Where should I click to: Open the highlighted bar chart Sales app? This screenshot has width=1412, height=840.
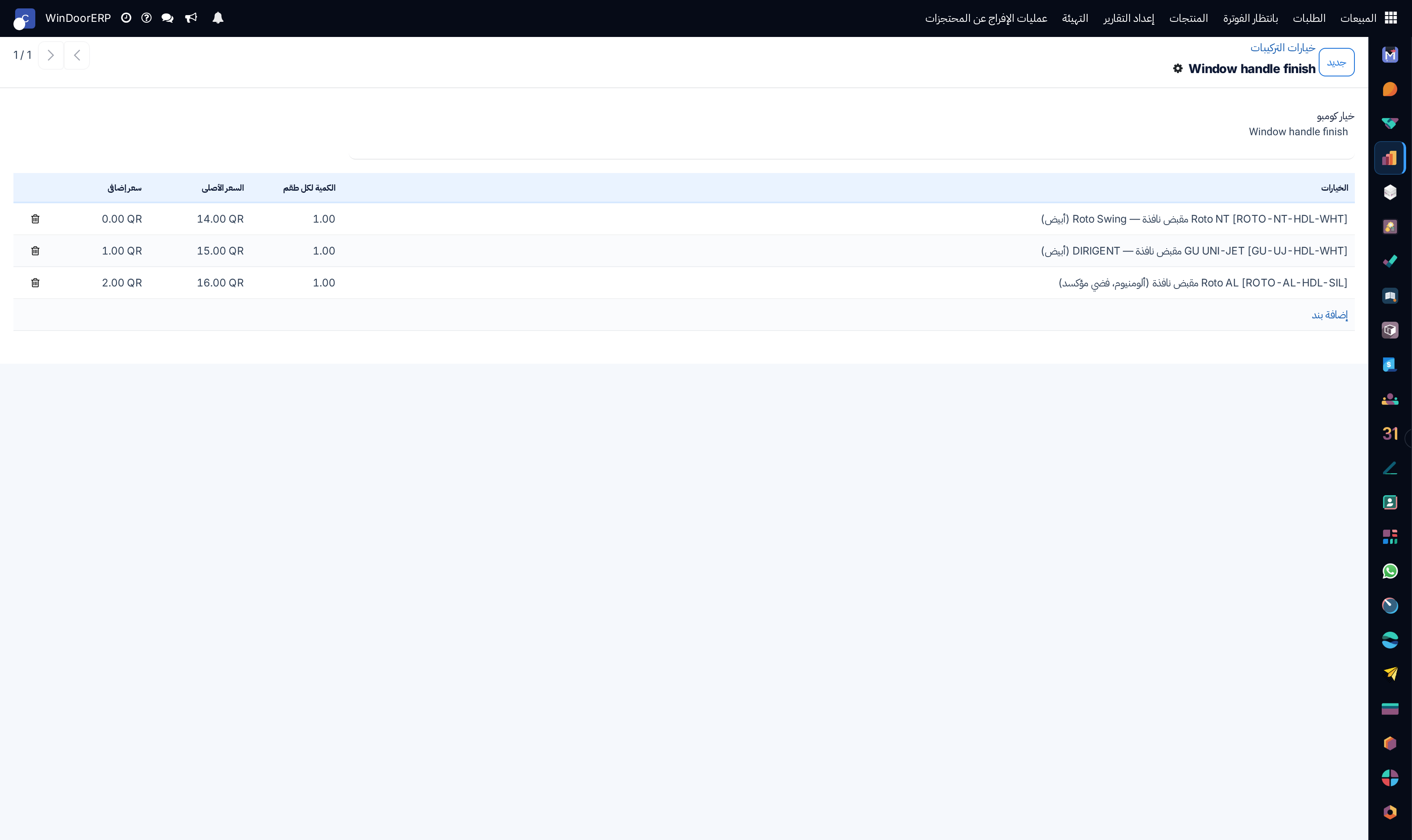click(1390, 158)
